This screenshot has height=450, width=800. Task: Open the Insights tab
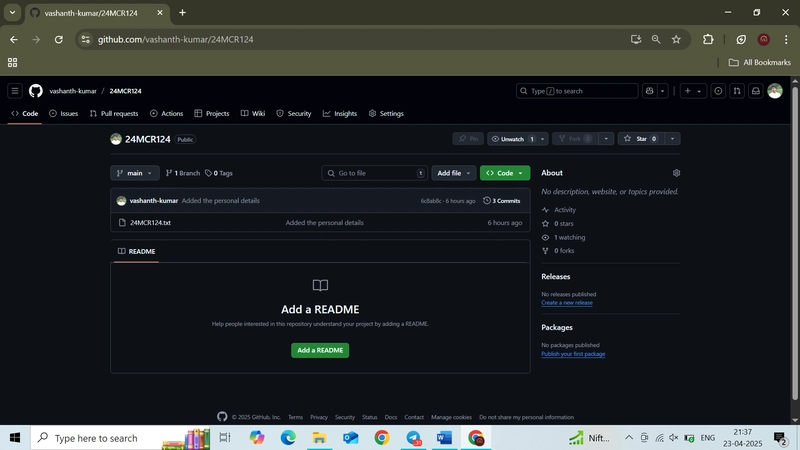[340, 113]
